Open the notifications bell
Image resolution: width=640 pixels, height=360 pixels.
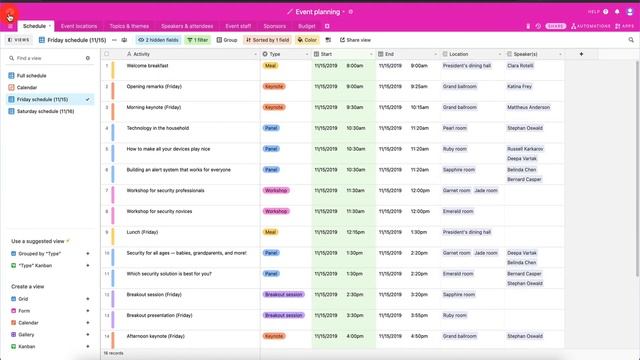point(617,12)
